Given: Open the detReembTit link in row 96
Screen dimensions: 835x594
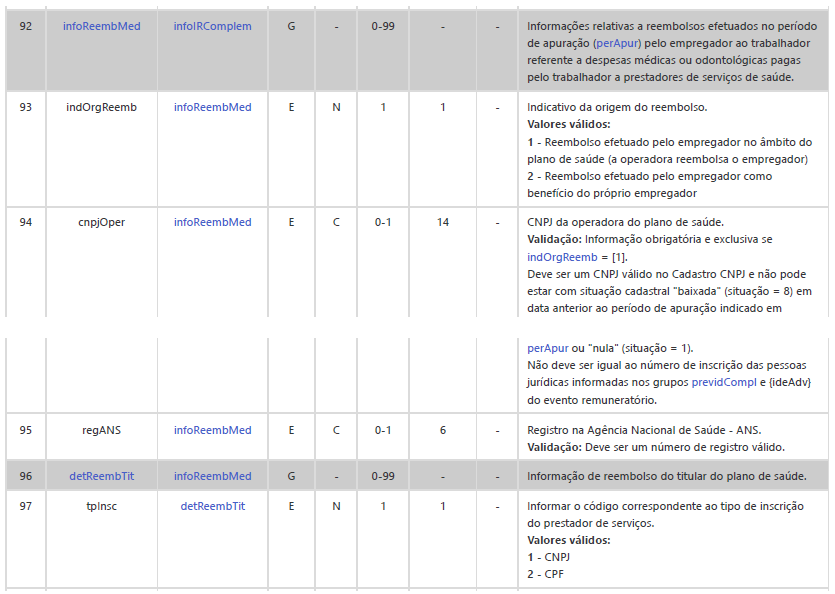Looking at the screenshot, I should [101, 476].
